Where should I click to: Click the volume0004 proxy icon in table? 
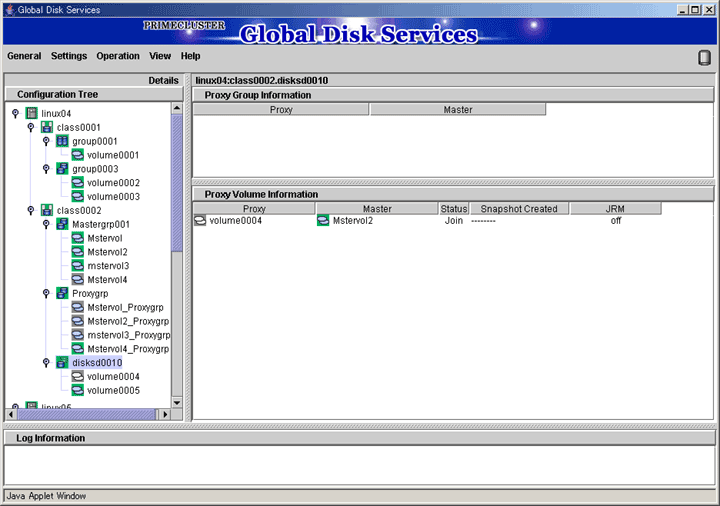pyautogui.click(x=200, y=220)
